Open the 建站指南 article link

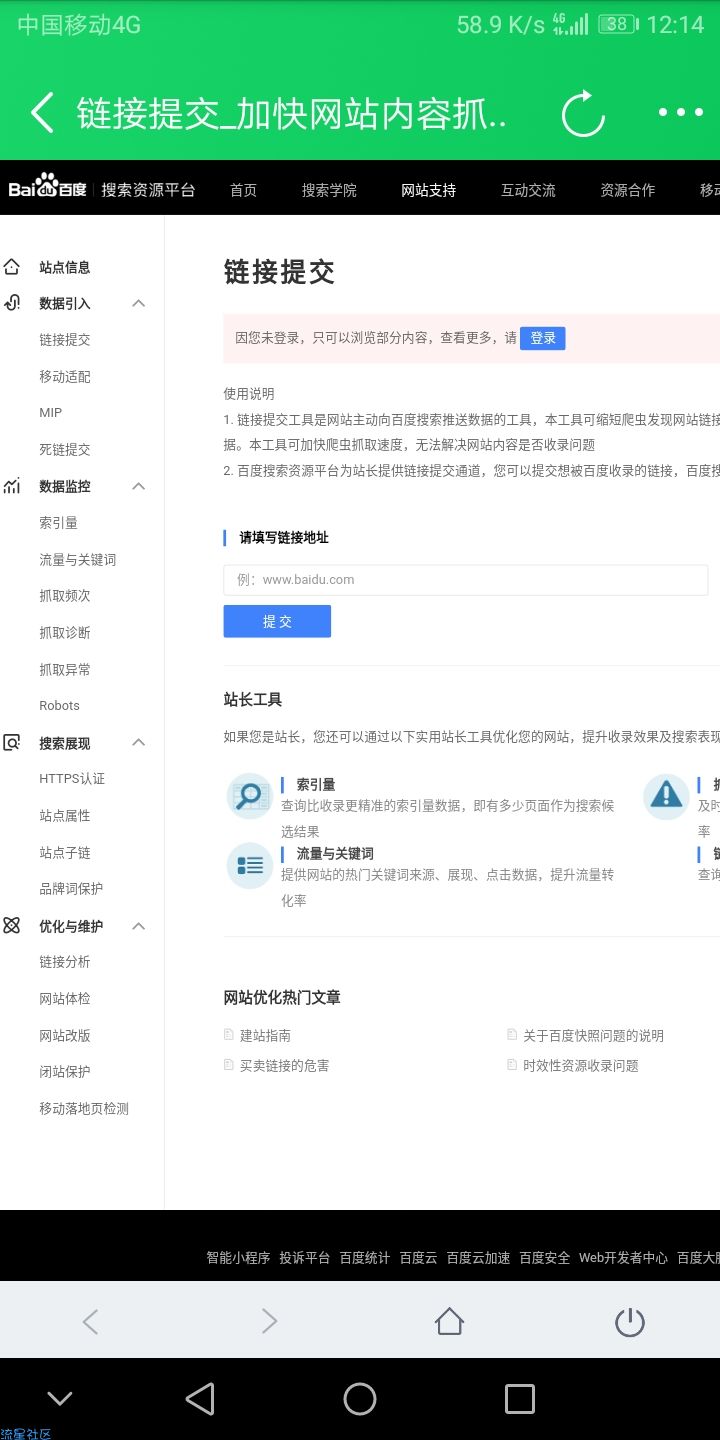[265, 1036]
